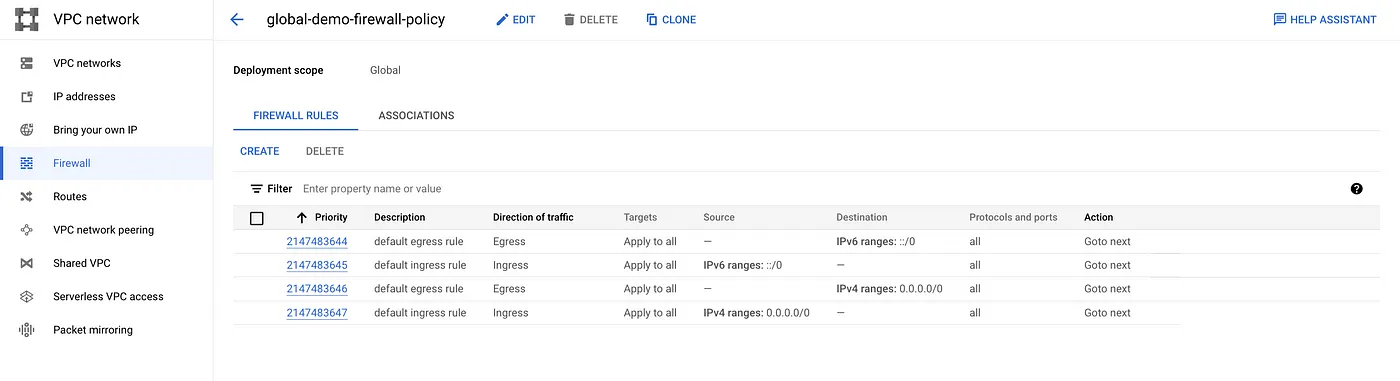Click the Bring your own IP globe icon
Viewport: 1400px width, 381px height.
tap(27, 130)
